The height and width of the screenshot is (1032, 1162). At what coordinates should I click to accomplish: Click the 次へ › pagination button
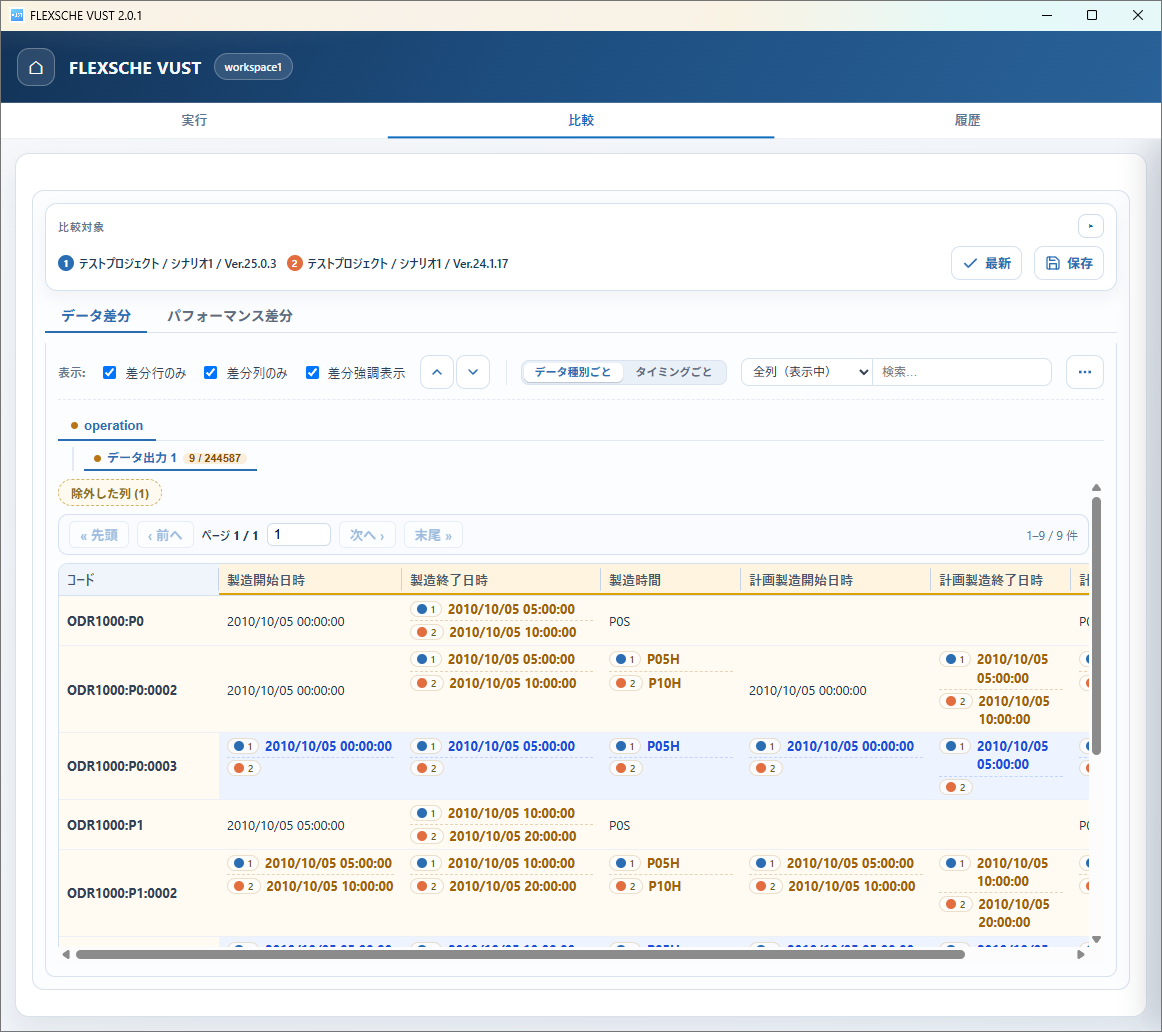point(368,535)
